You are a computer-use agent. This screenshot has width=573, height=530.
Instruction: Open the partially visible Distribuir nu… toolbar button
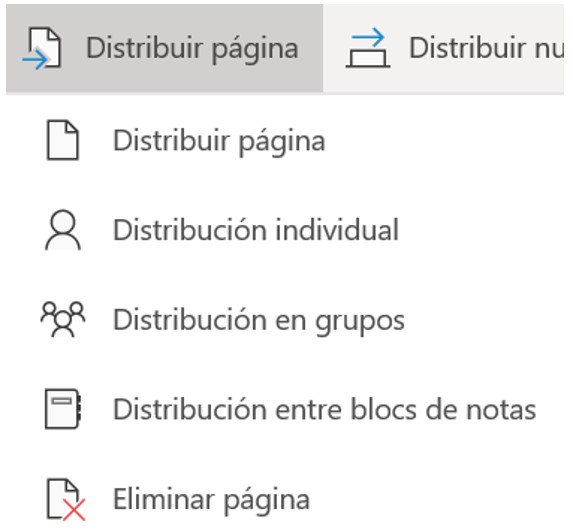pyautogui.click(x=443, y=48)
